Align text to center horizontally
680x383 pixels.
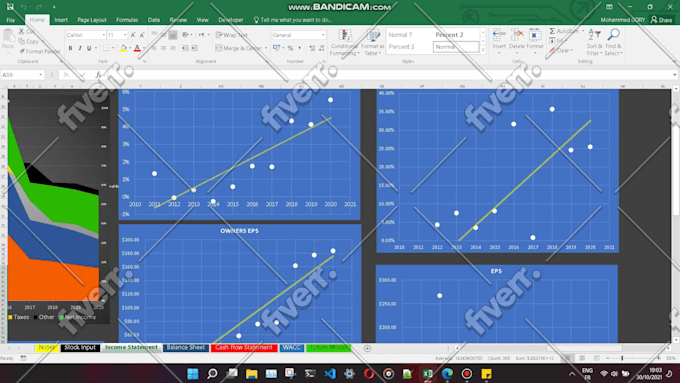point(163,48)
